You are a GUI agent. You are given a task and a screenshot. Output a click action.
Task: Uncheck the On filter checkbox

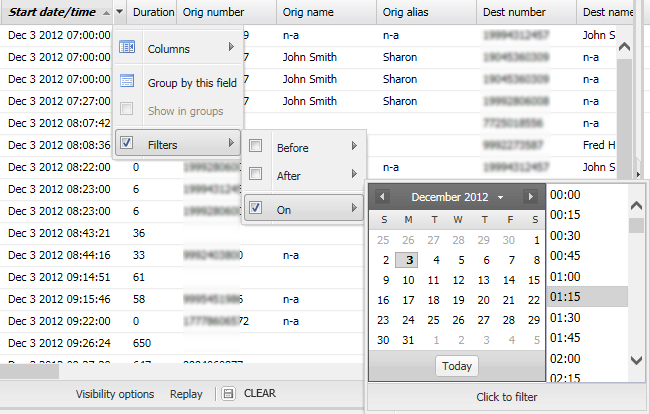coord(256,209)
